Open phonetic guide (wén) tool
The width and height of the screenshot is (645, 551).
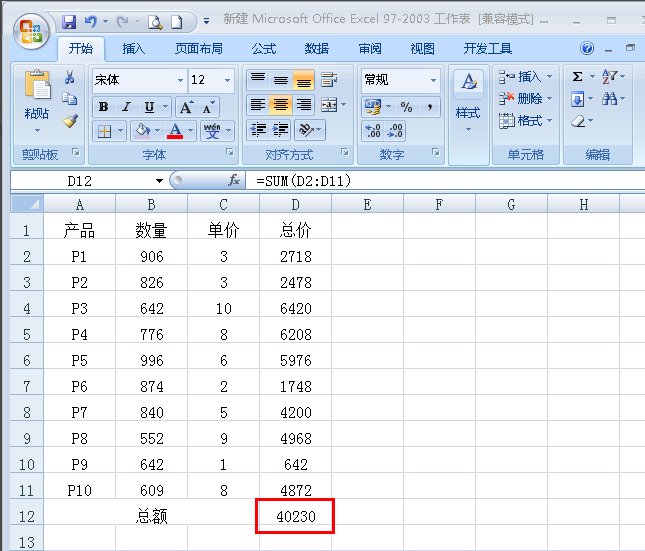212,131
